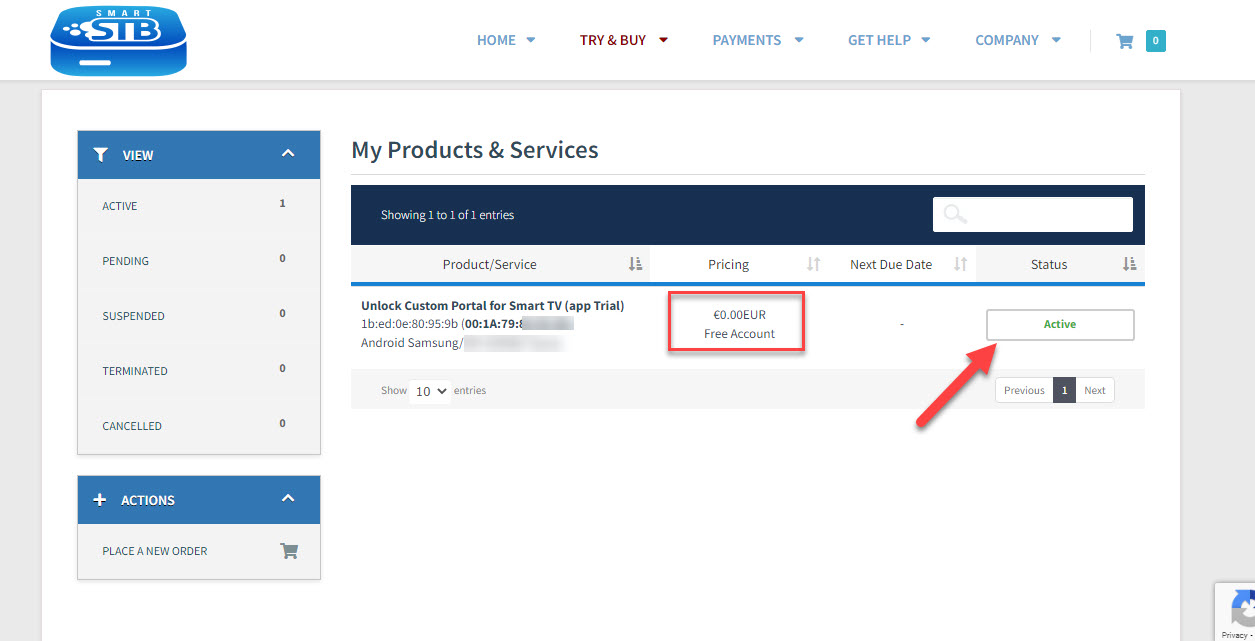Click the Smart STB logo

point(118,40)
